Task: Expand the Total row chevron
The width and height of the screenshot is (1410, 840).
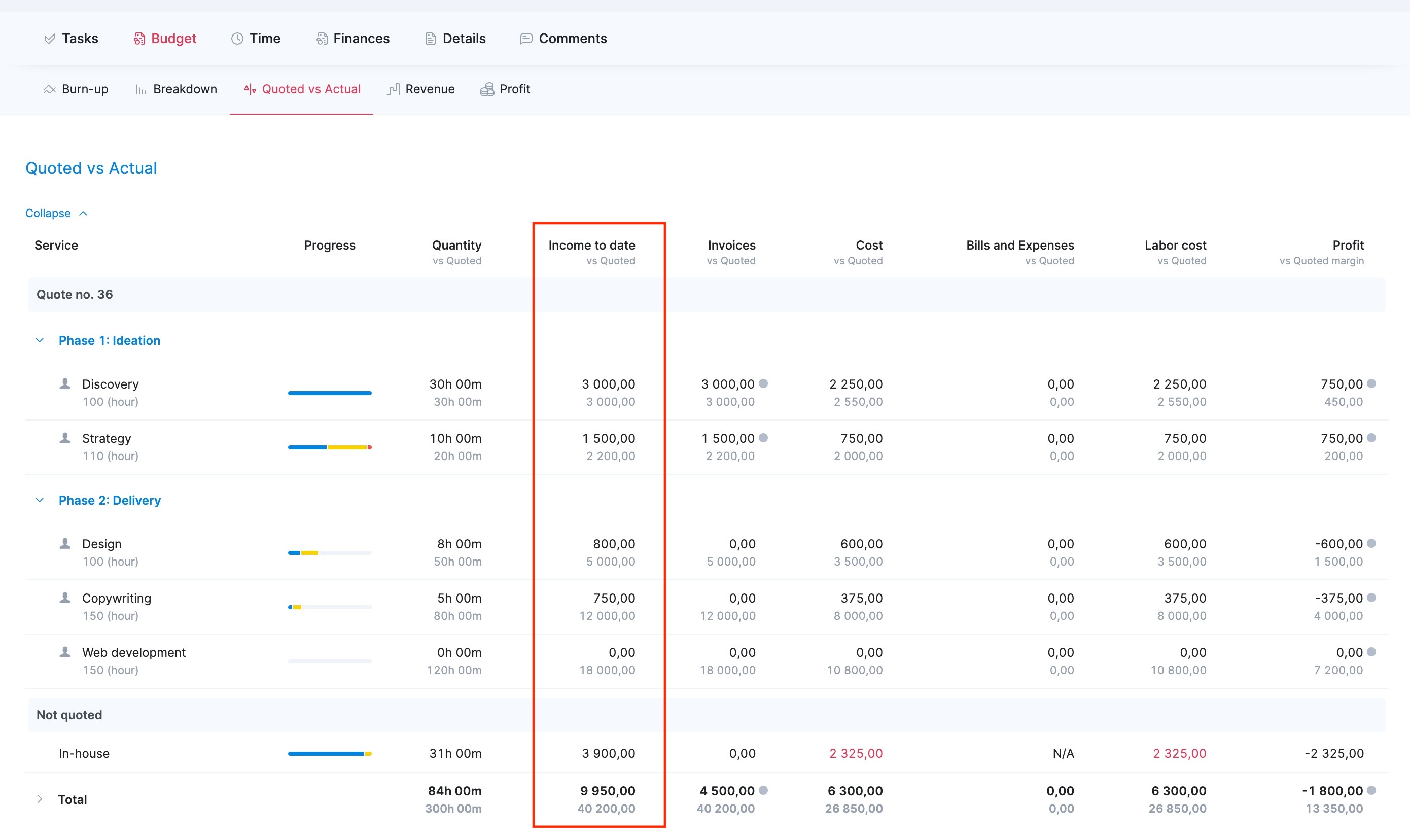Action: pos(40,799)
